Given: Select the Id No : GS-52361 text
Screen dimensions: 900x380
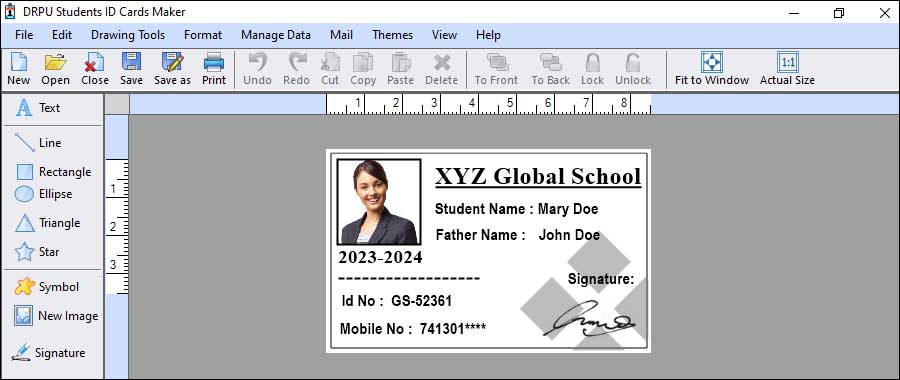Looking at the screenshot, I should 397,301.
